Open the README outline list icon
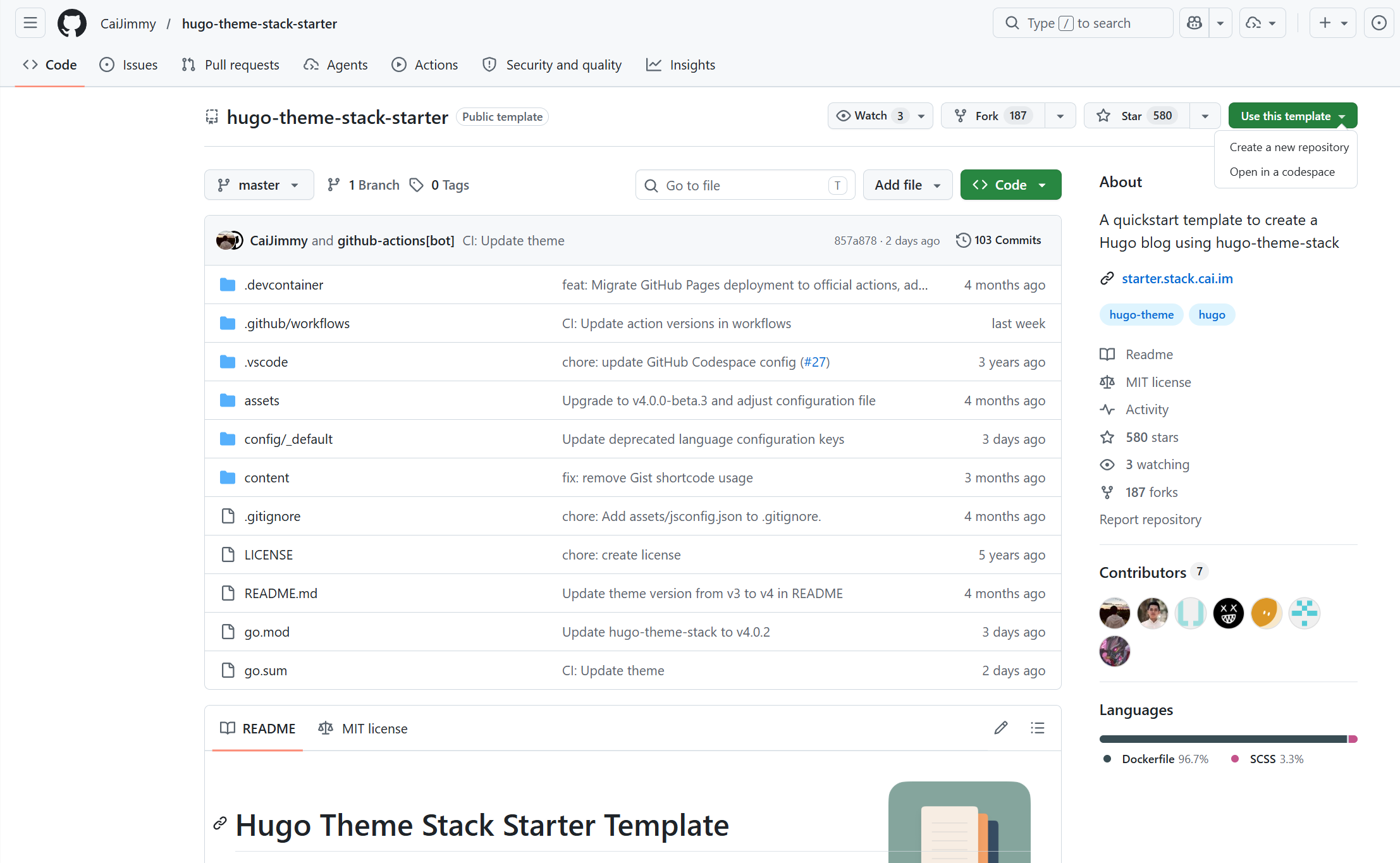 coord(1038,728)
